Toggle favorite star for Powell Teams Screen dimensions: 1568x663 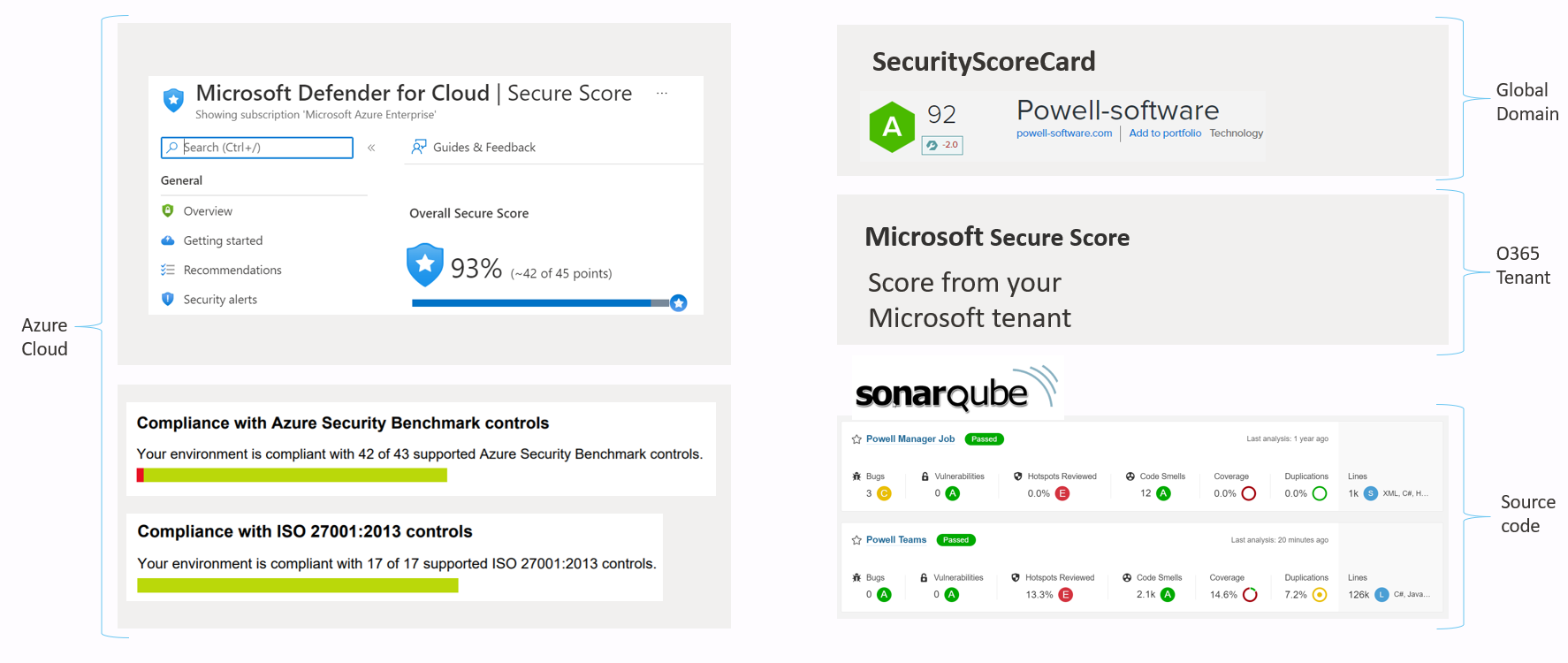pos(856,540)
